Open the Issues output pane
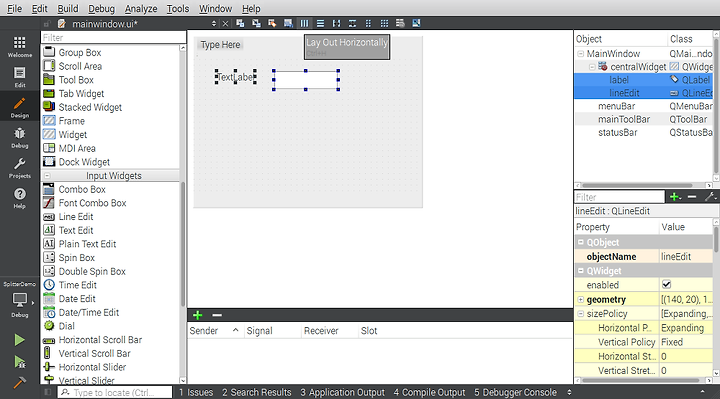Viewport: 720px width, 399px height. (196, 392)
